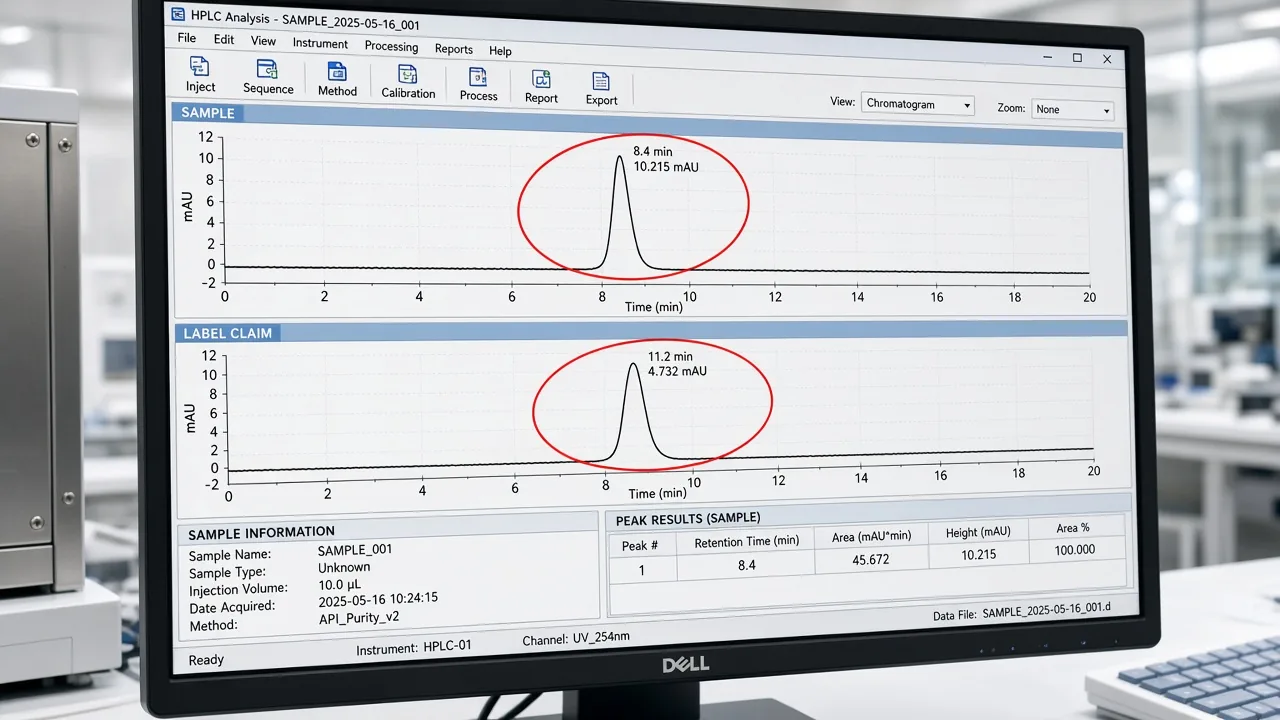Screen dimensions: 1280x720
Task: Click the 10.0 µL injection volume value
Action: (x=341, y=584)
